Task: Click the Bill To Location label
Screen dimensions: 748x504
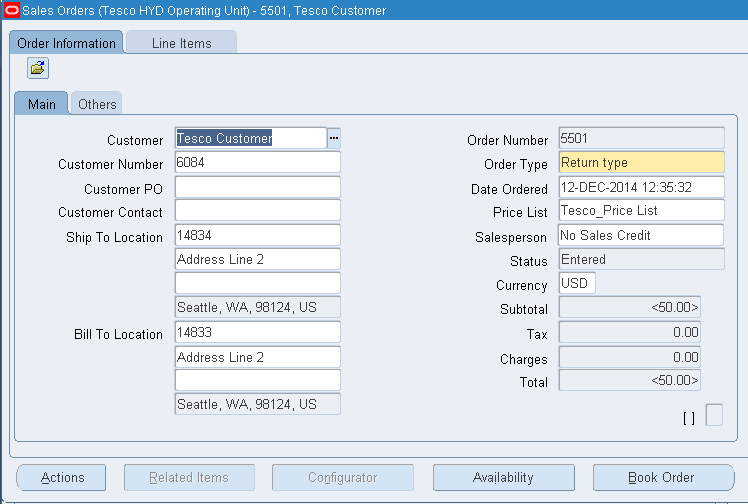Action: (x=118, y=335)
